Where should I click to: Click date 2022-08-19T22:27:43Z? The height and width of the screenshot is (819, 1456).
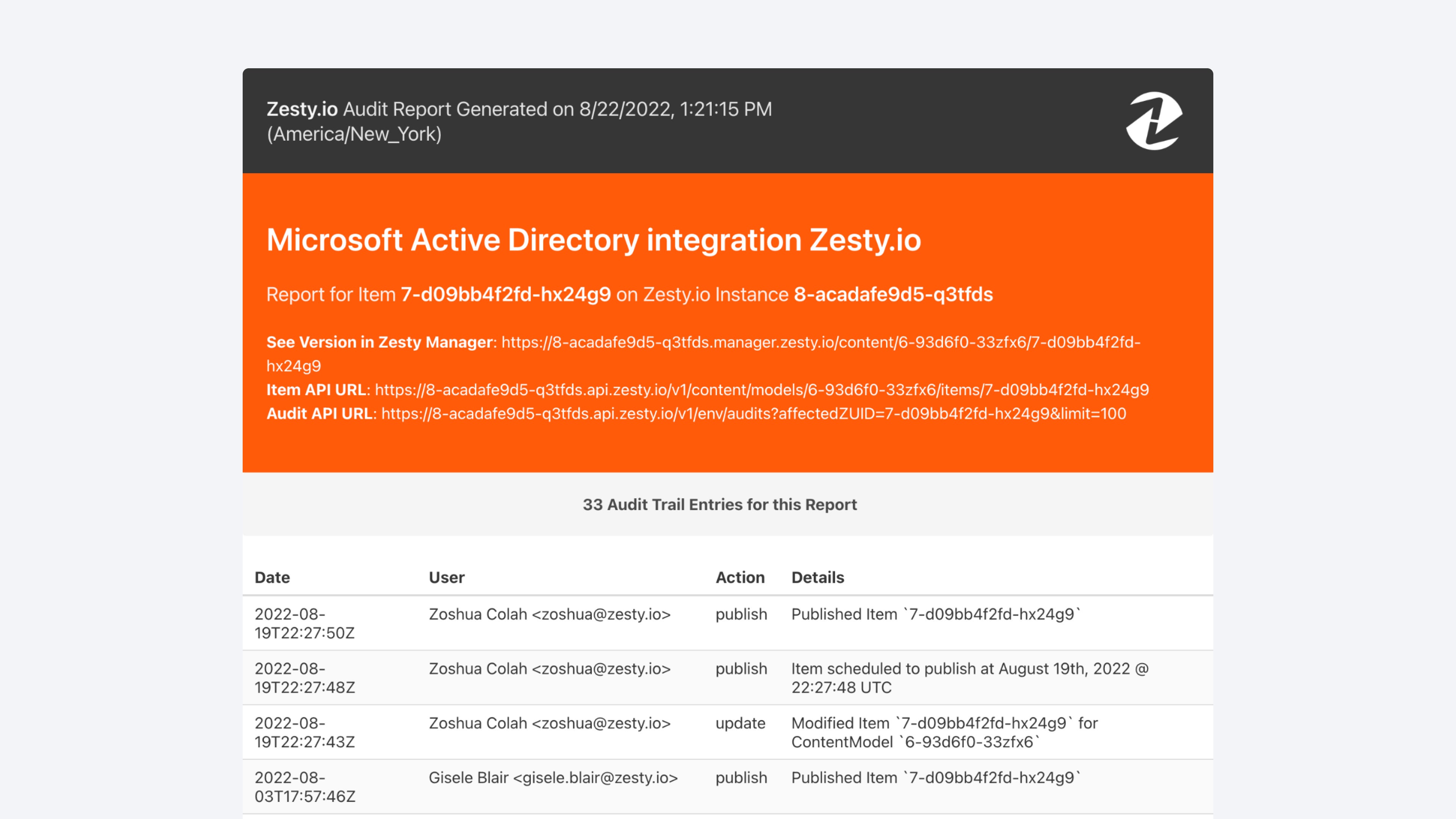[x=304, y=732]
